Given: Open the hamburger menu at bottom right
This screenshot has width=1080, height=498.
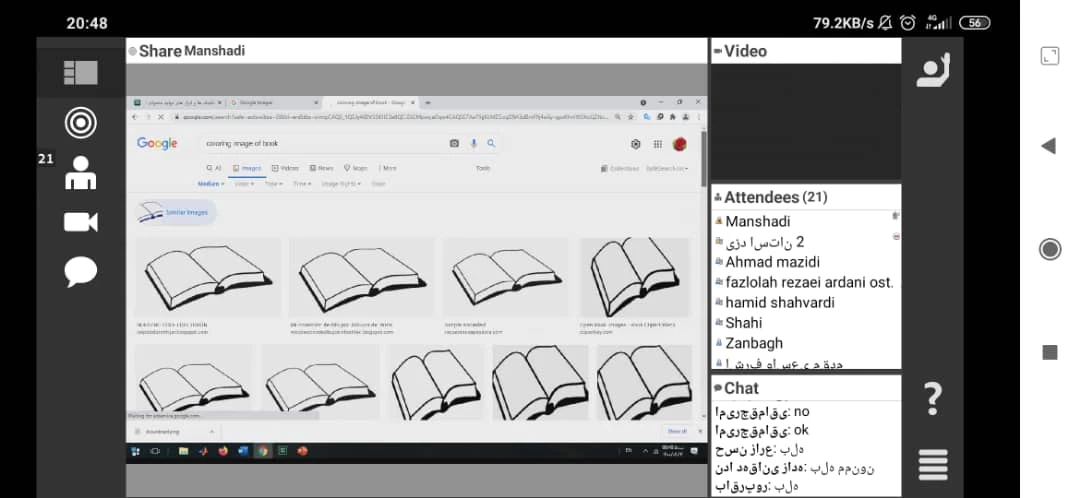Looking at the screenshot, I should 932,465.
